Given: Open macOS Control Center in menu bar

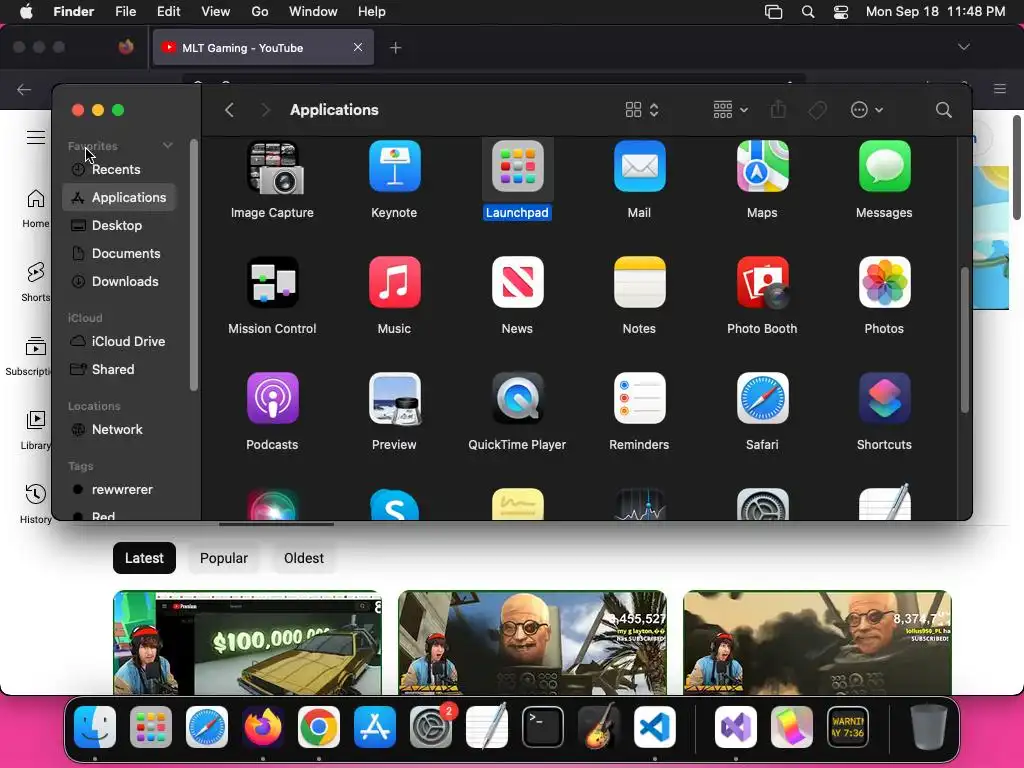Looking at the screenshot, I should click(x=841, y=12).
